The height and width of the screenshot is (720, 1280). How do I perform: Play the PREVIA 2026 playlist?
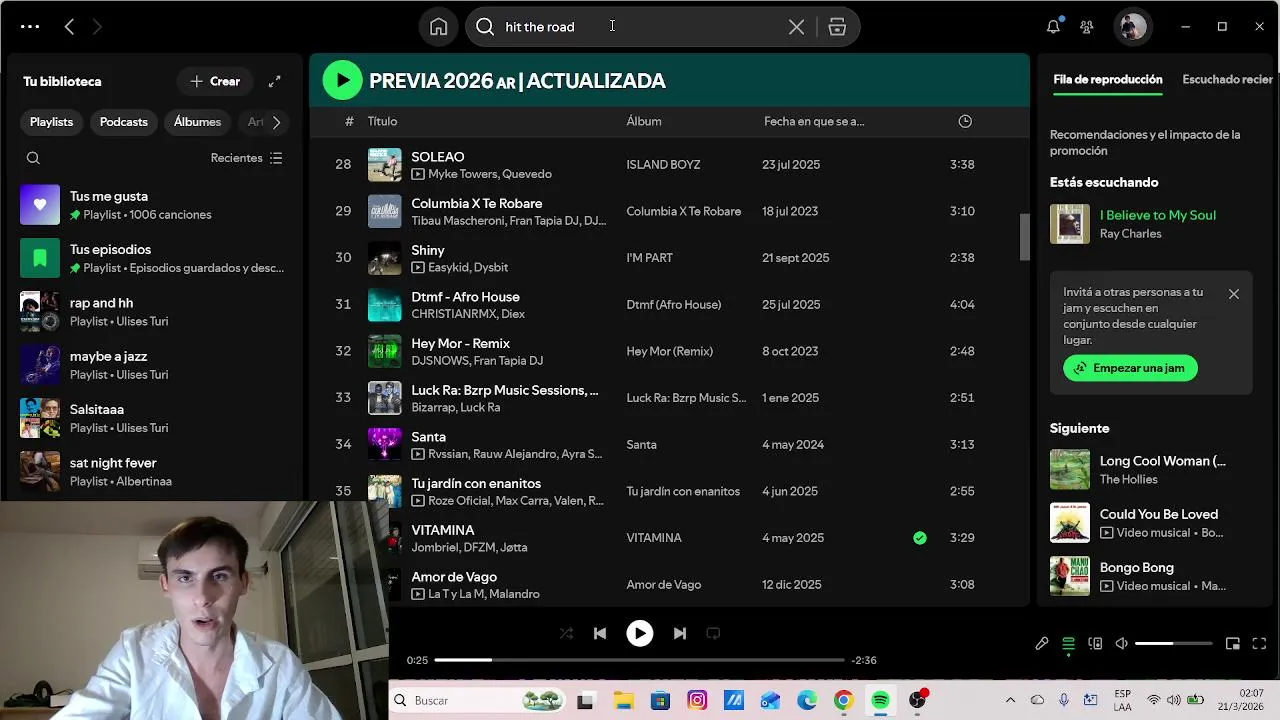[342, 80]
